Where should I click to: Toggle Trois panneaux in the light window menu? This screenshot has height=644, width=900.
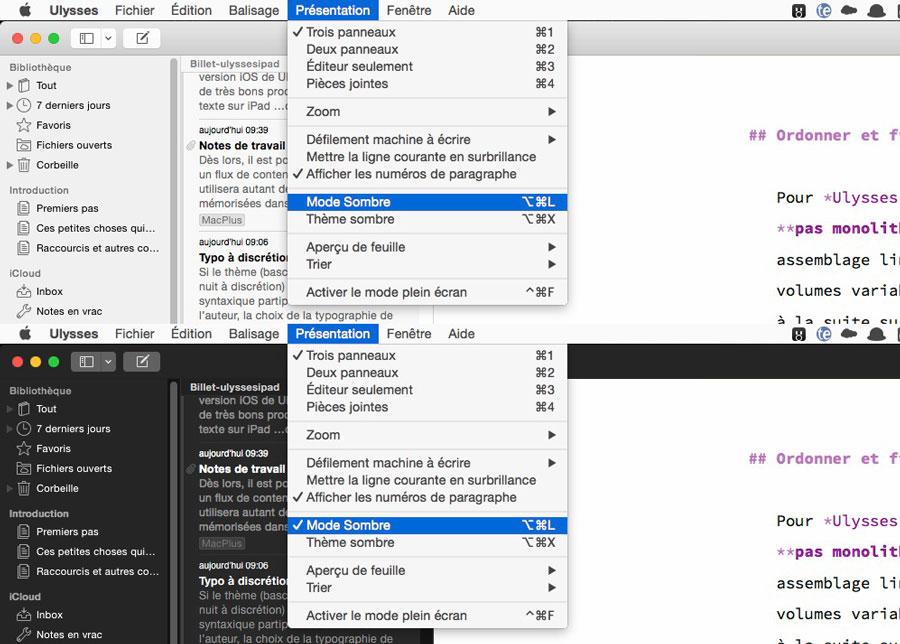427,32
